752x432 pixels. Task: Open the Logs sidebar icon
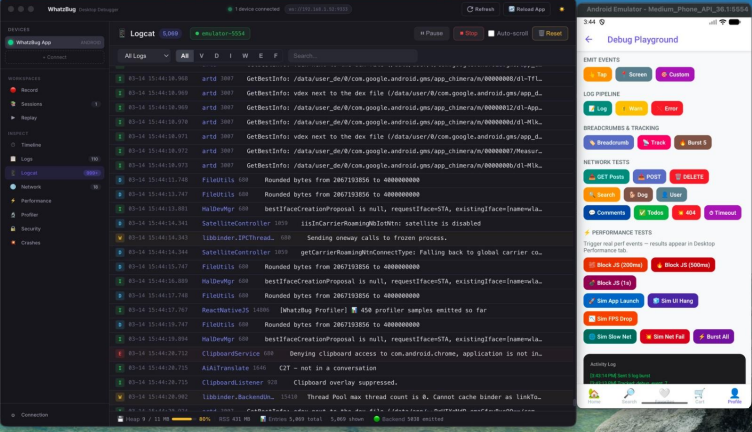(x=13, y=159)
